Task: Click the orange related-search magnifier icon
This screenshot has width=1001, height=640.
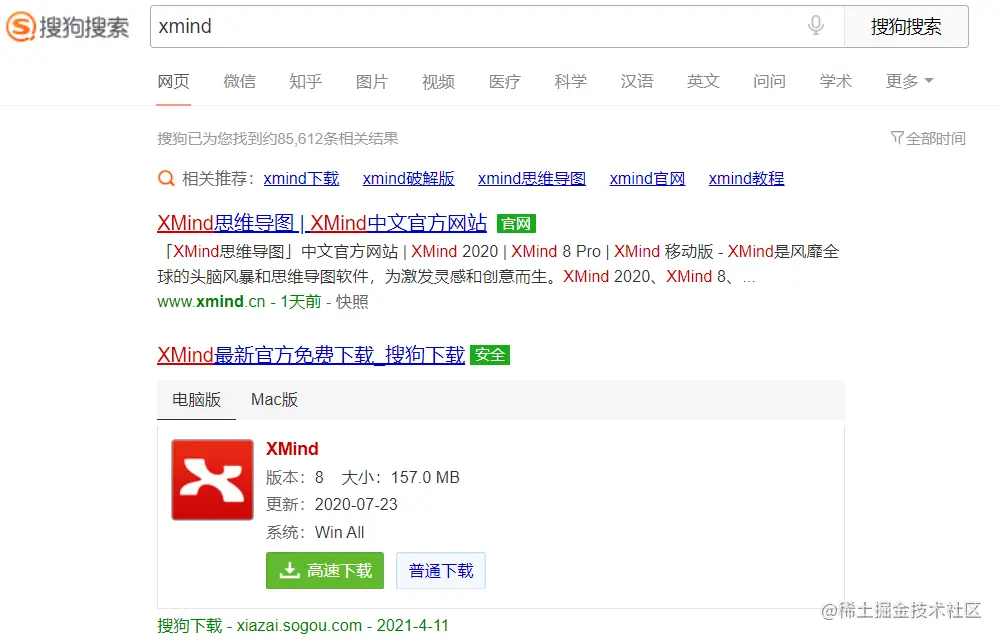Action: click(166, 179)
